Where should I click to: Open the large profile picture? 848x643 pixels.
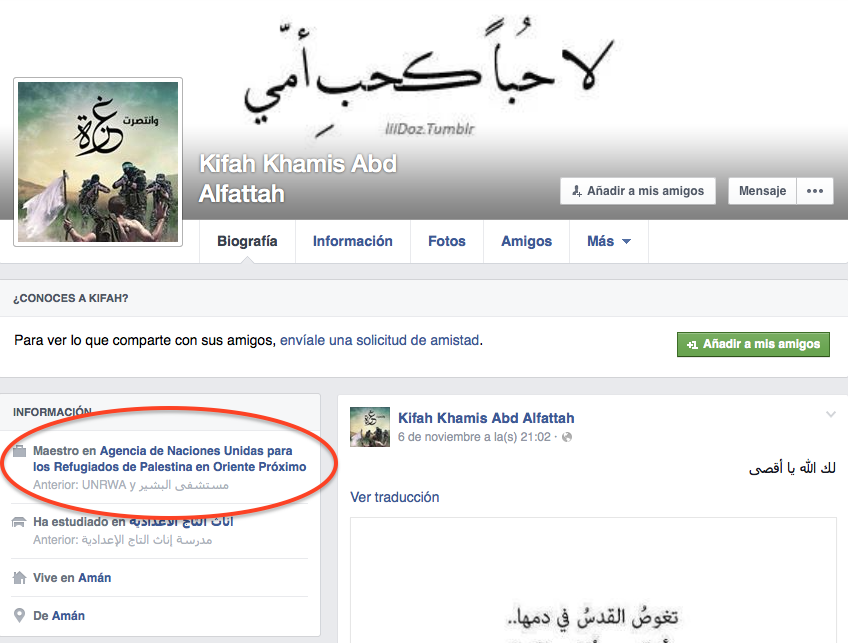pos(98,162)
